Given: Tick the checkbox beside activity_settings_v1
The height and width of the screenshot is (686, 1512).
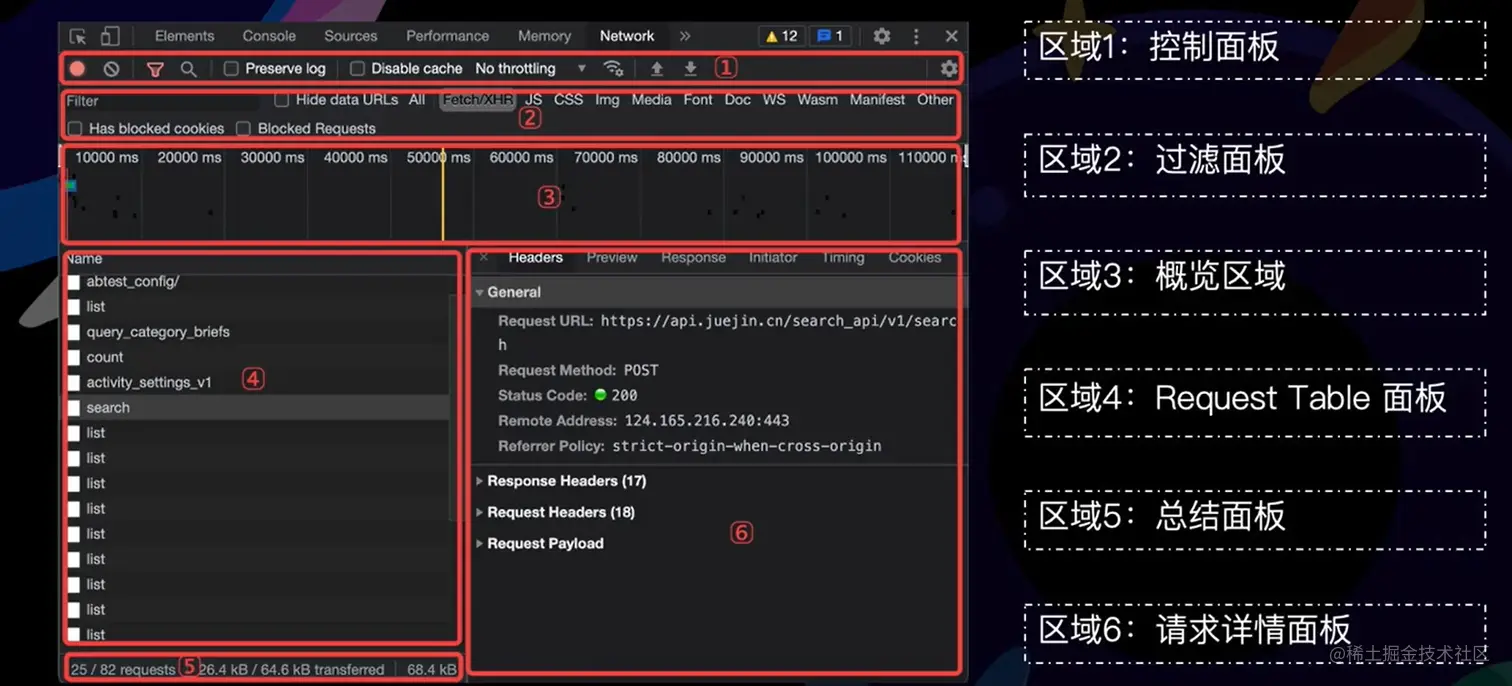Looking at the screenshot, I should (x=74, y=383).
